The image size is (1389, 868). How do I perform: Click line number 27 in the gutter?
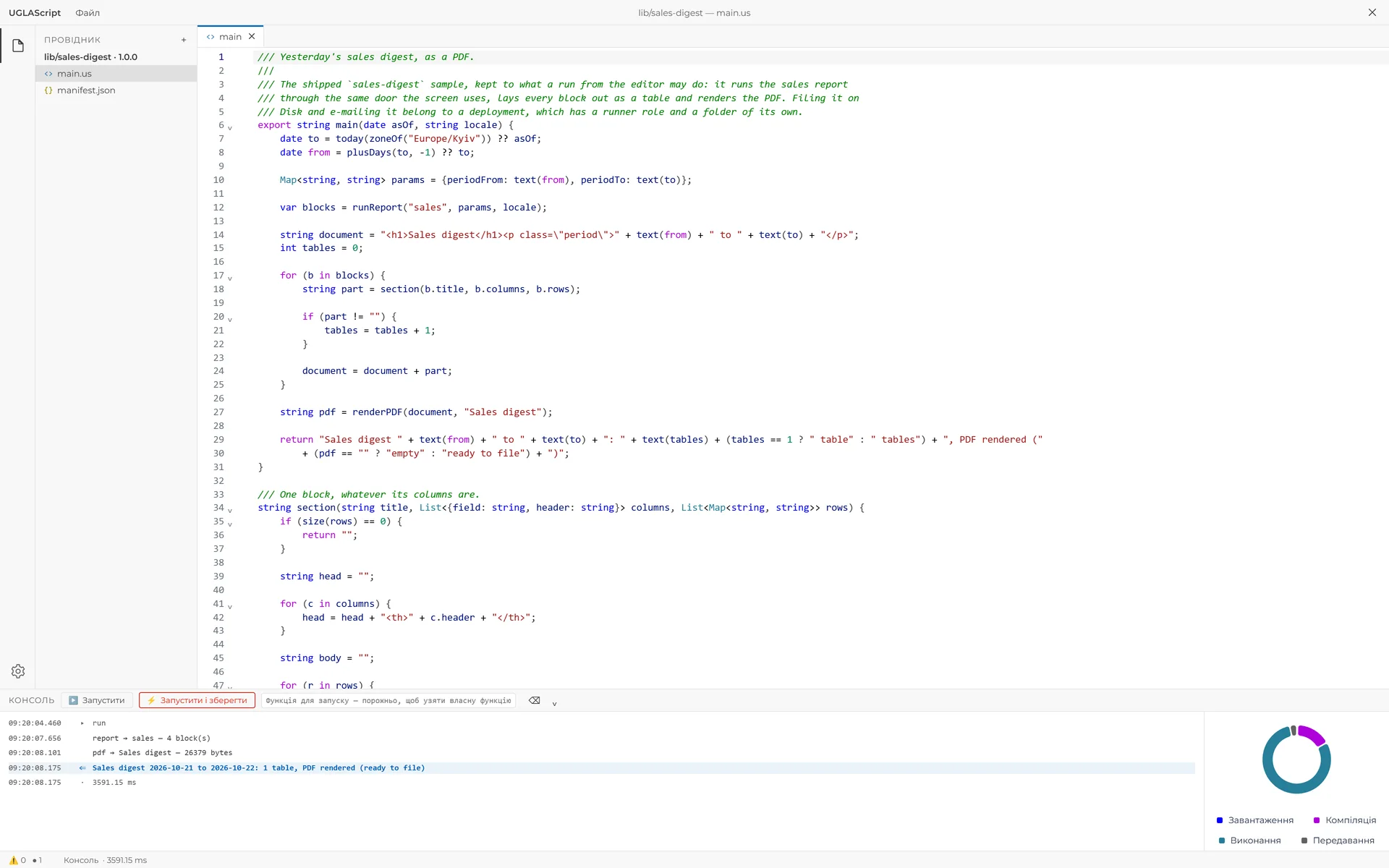point(218,412)
